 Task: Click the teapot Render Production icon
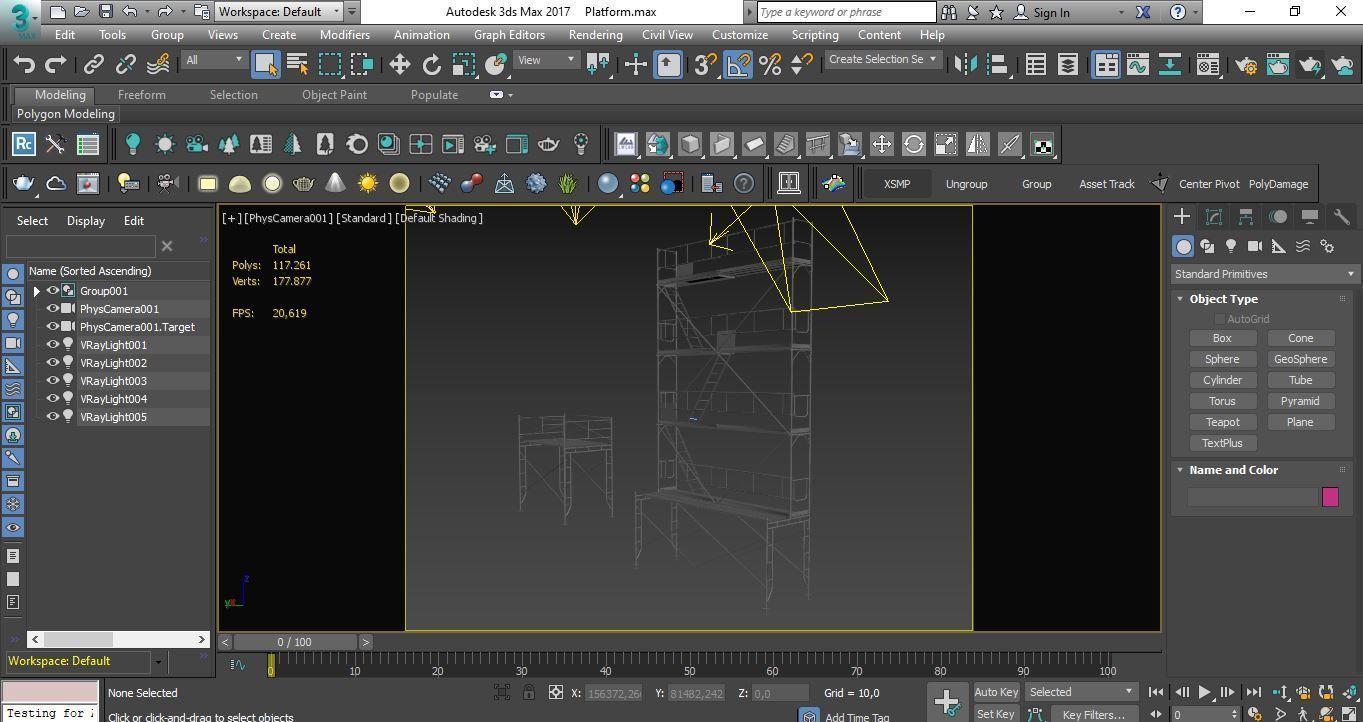coord(1310,65)
